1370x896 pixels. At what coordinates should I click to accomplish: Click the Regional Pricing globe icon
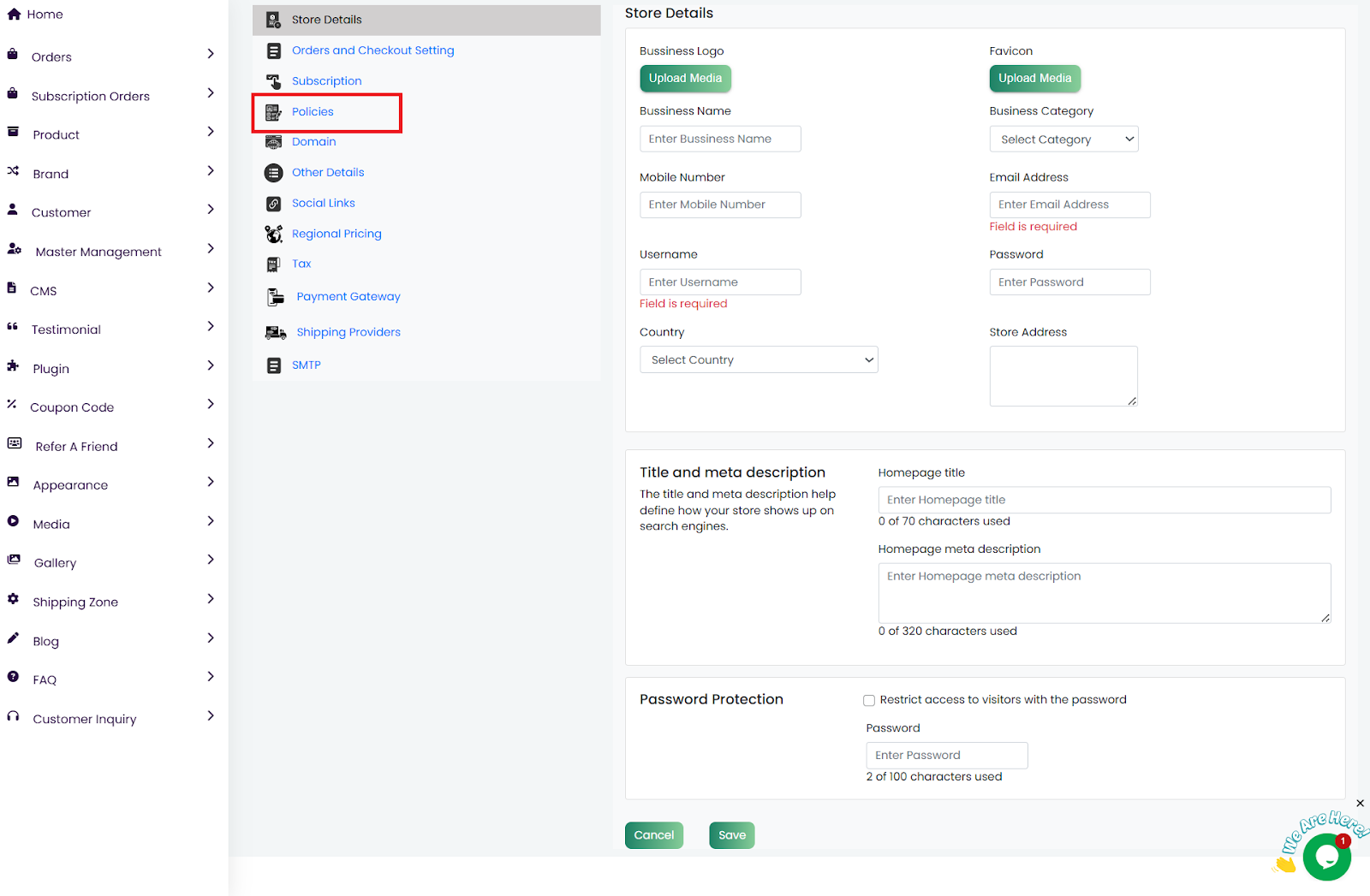point(273,234)
